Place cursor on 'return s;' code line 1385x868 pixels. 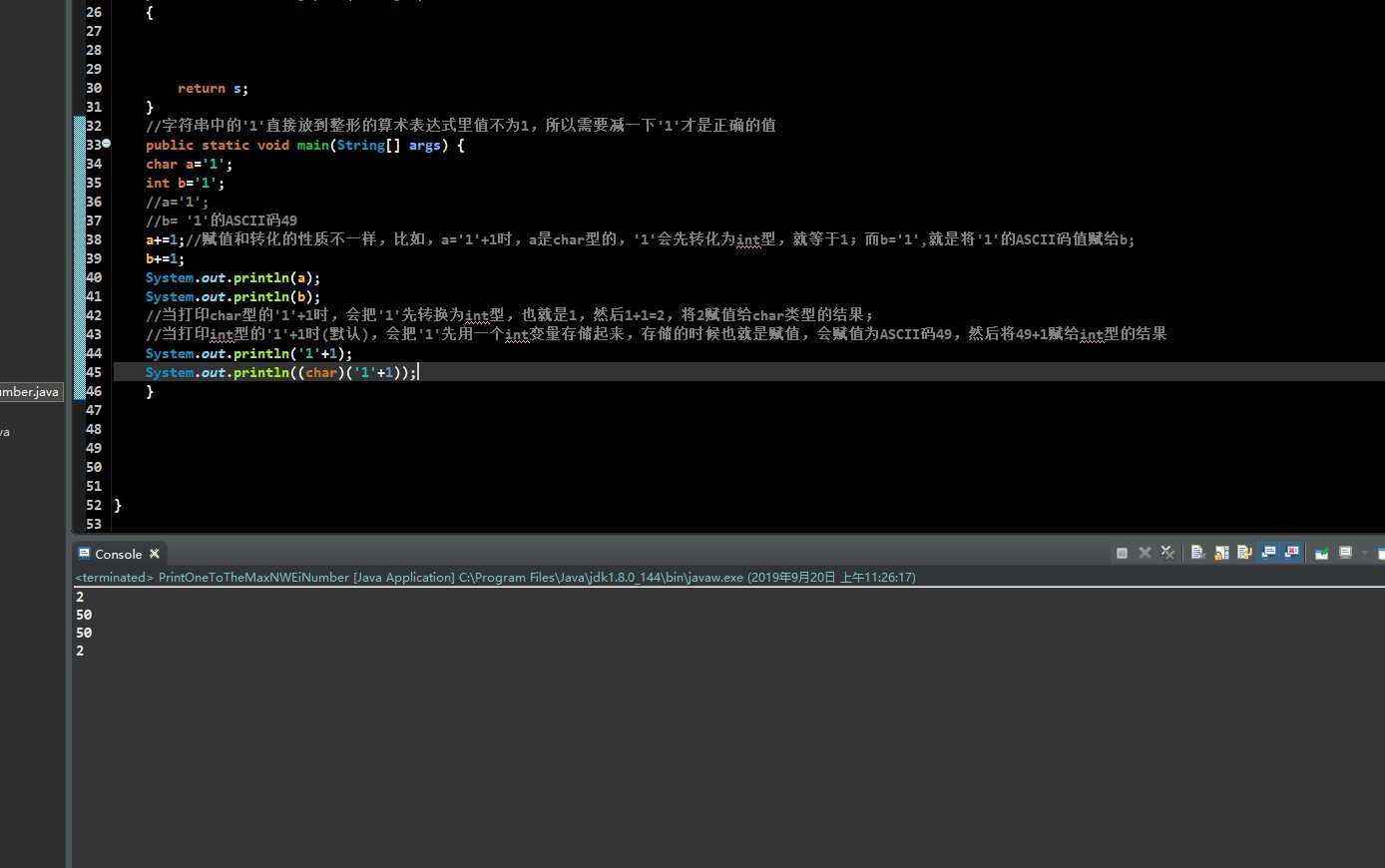pyautogui.click(x=213, y=88)
